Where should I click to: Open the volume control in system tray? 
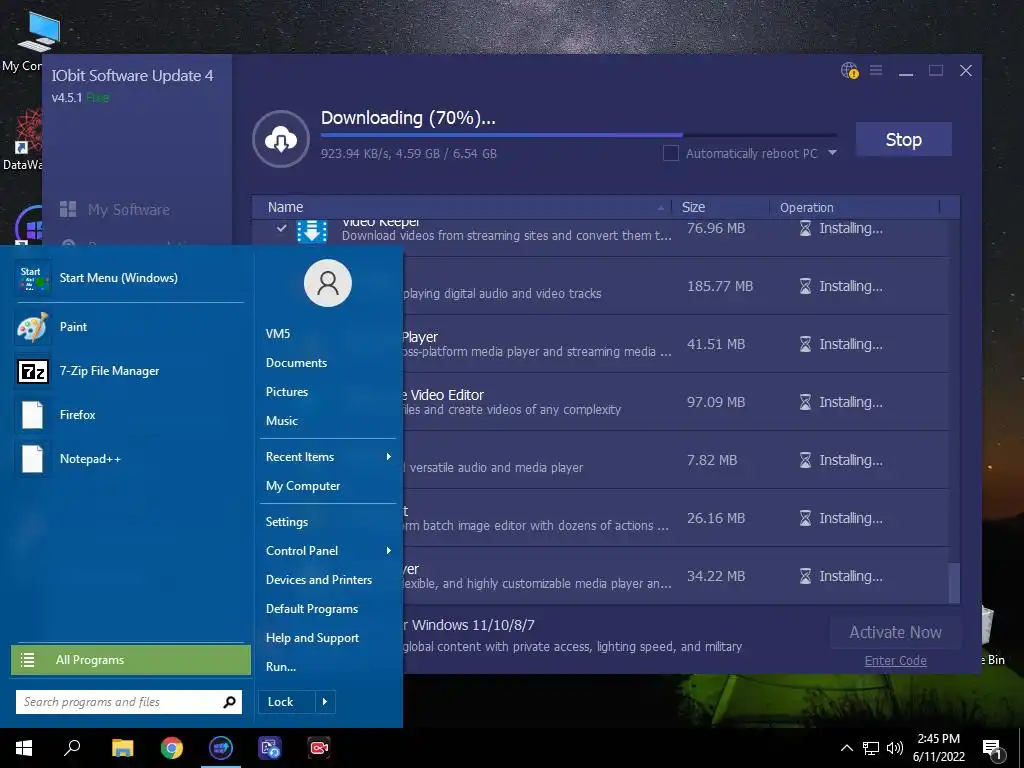(x=895, y=748)
